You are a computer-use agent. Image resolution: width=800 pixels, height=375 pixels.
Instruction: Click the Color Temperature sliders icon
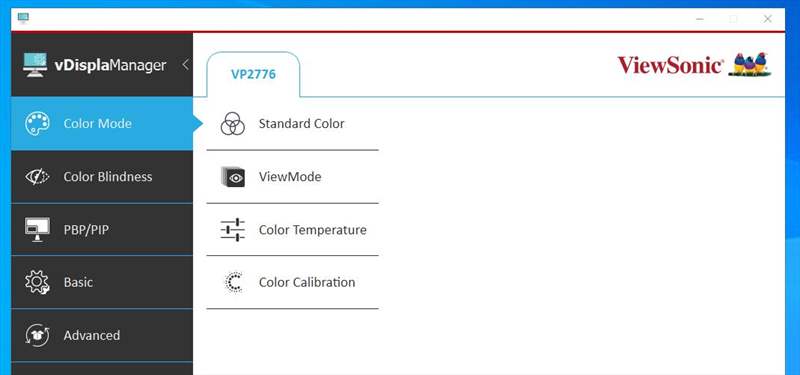pos(233,230)
